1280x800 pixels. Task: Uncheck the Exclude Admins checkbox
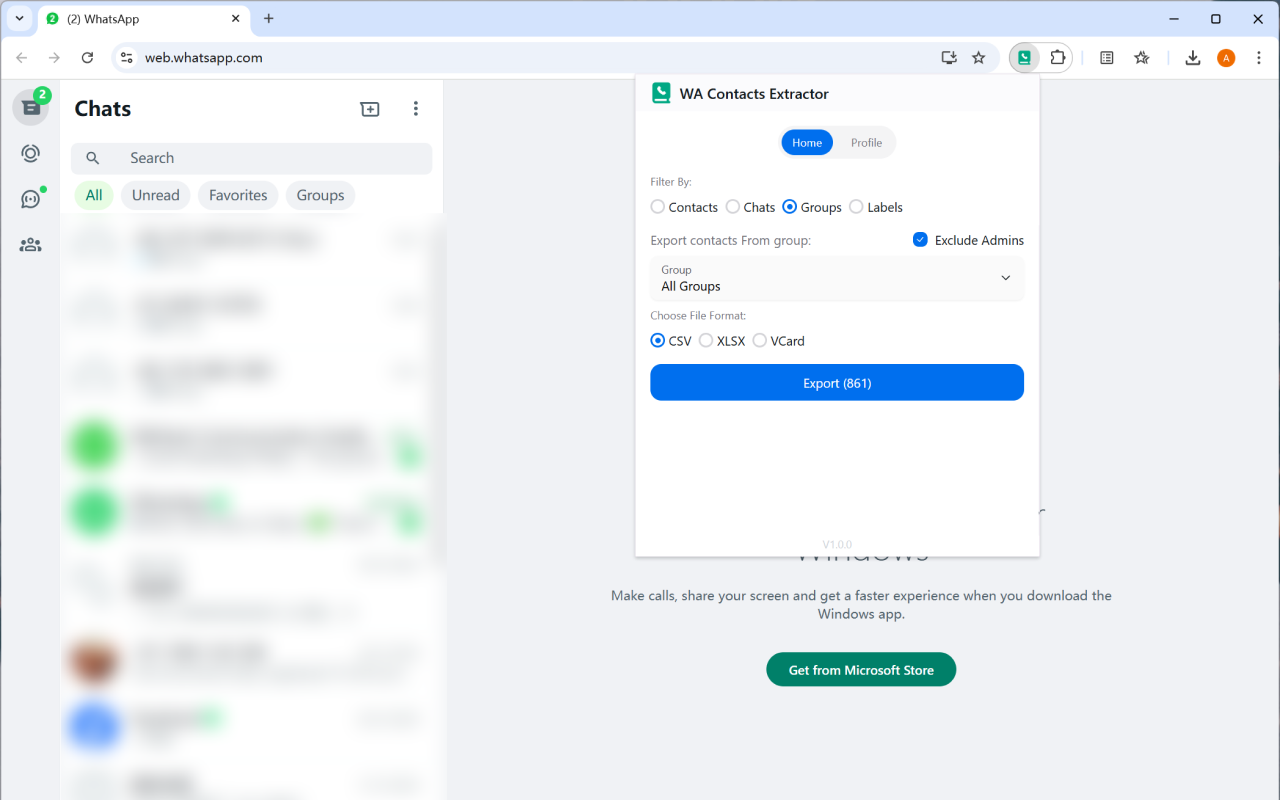pyautogui.click(x=919, y=240)
